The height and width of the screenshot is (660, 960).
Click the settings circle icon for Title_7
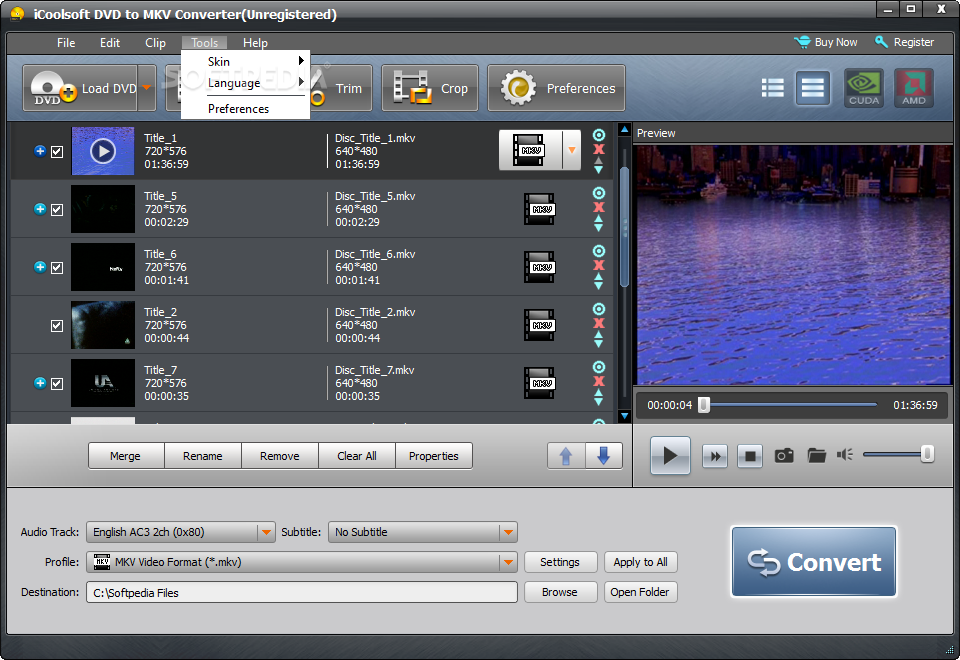click(x=599, y=367)
